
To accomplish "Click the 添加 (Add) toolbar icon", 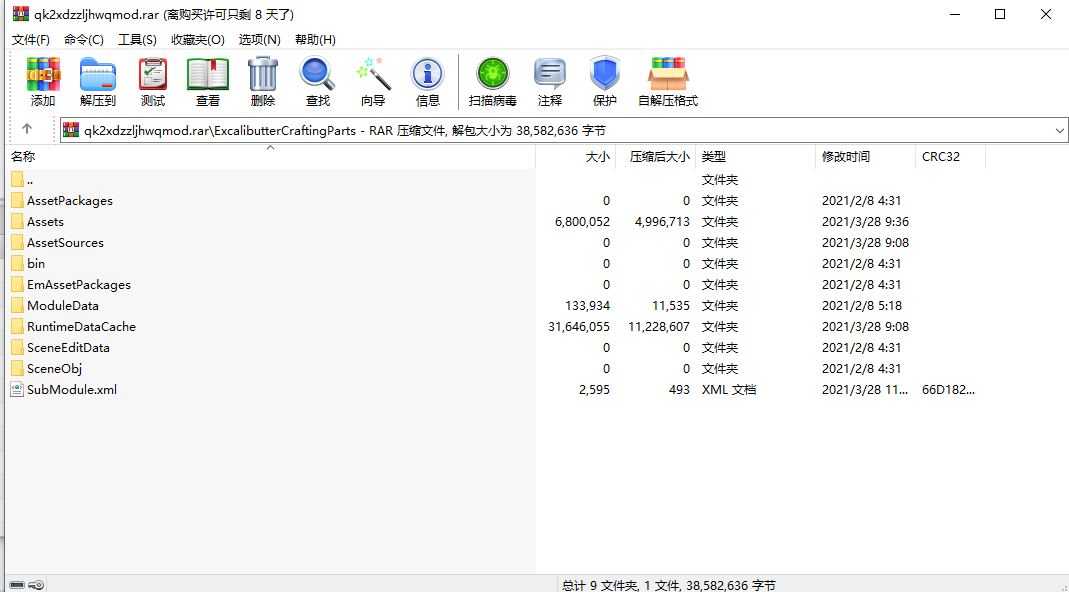I will tap(43, 82).
